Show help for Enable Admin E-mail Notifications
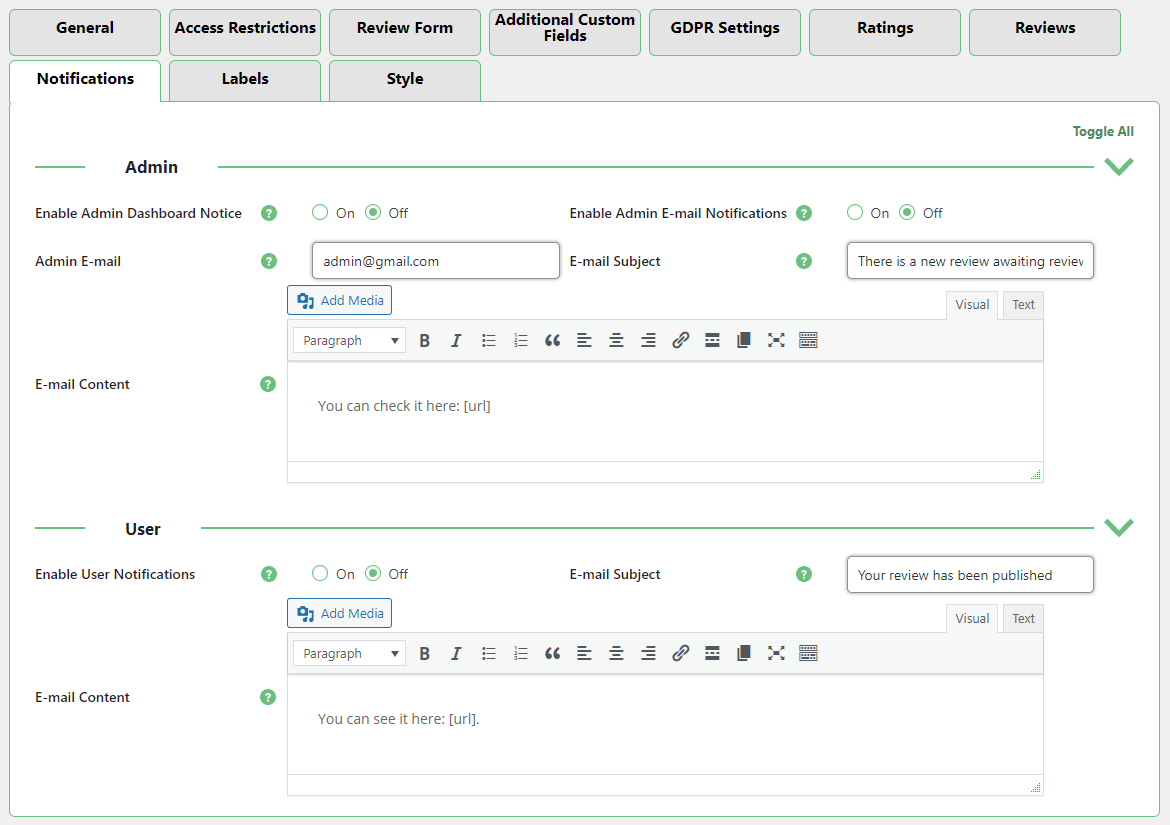Image resolution: width=1170 pixels, height=825 pixels. (804, 213)
